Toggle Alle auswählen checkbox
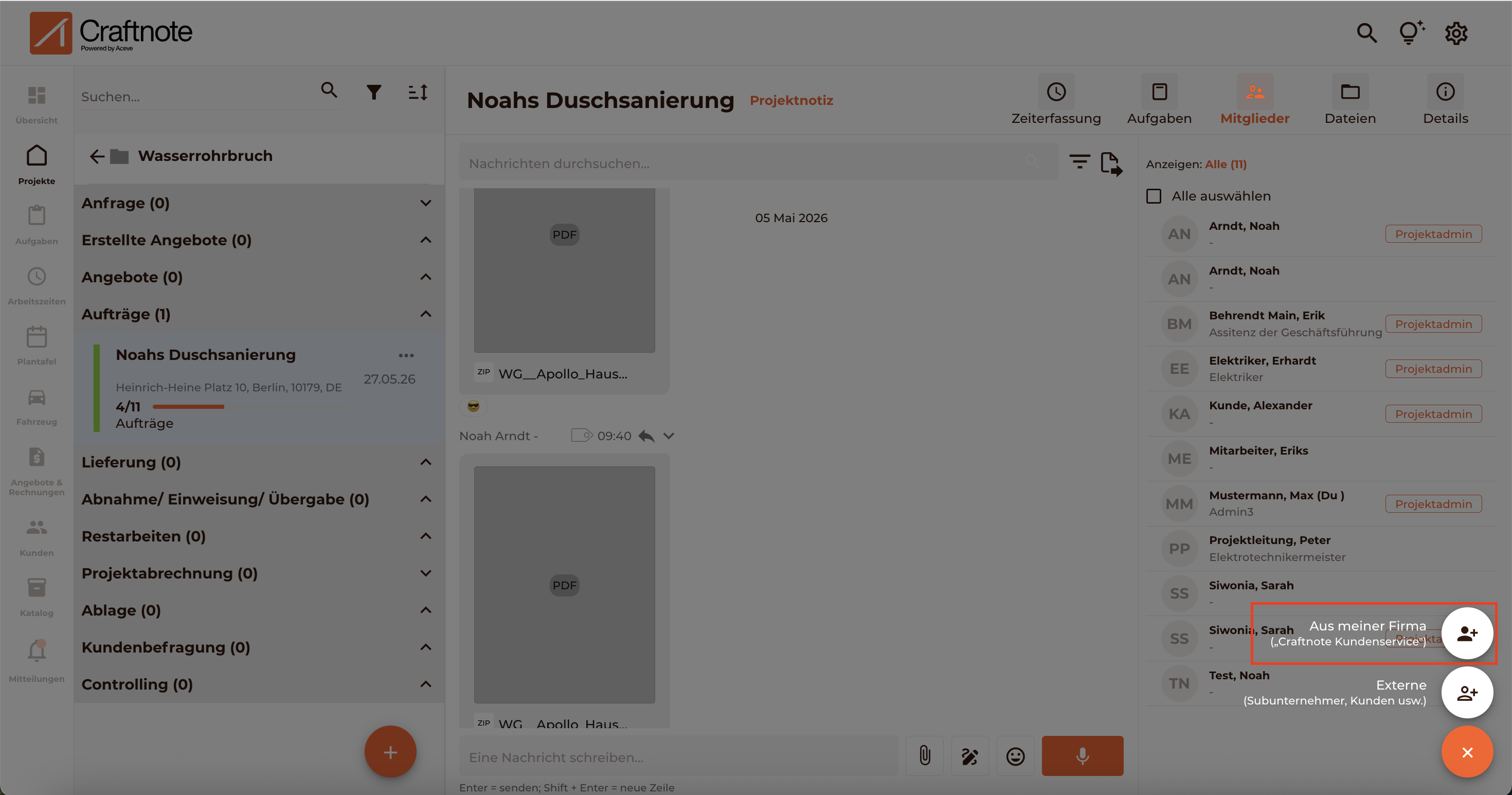Image resolution: width=1512 pixels, height=795 pixels. click(x=1154, y=196)
